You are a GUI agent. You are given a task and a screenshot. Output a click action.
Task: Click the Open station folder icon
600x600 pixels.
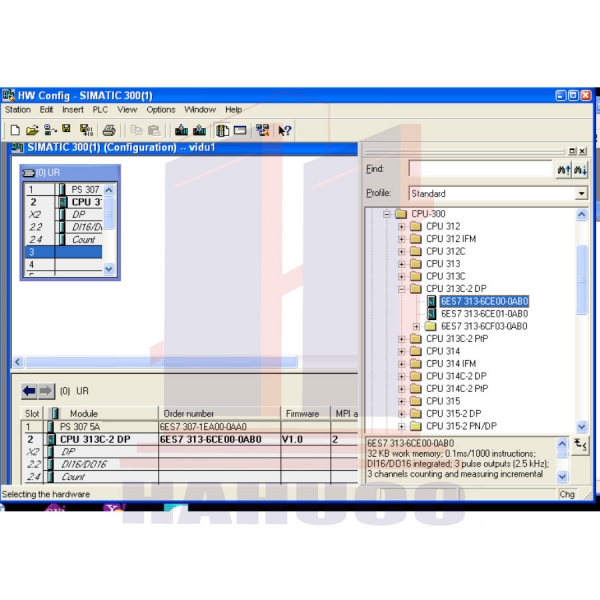click(x=32, y=130)
